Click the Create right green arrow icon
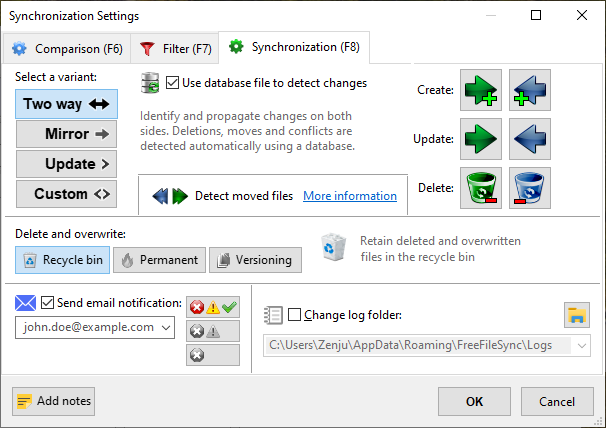606x428 pixels. point(481,90)
